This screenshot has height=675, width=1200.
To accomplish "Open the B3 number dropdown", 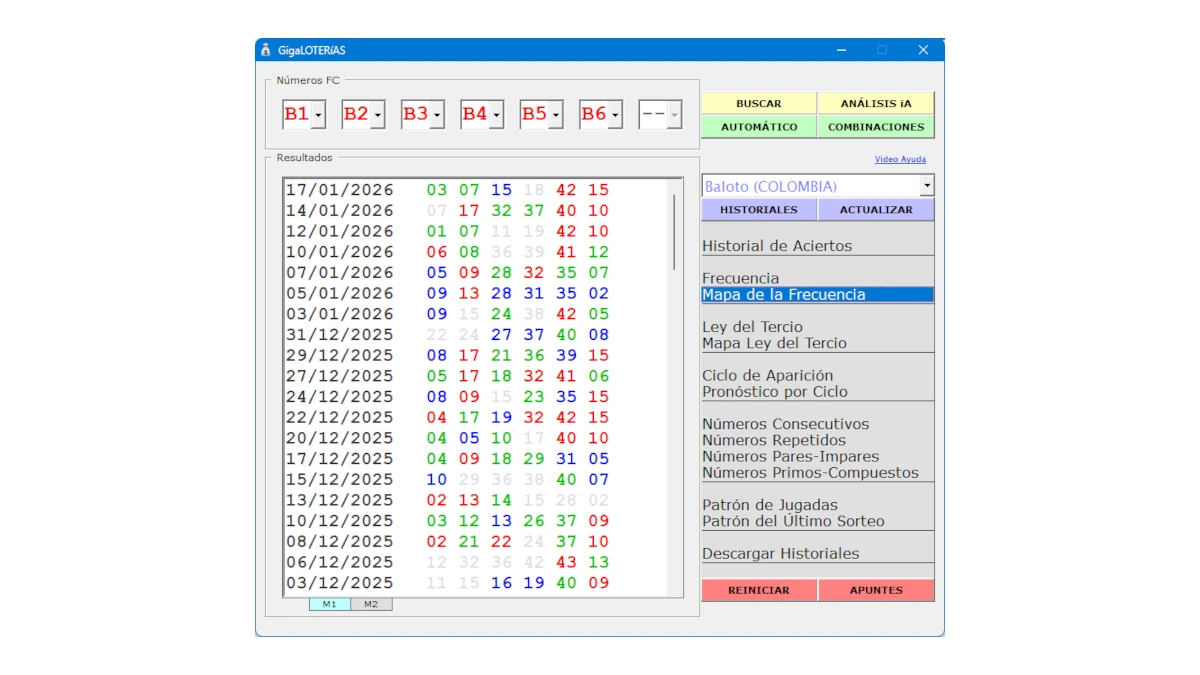I will point(437,114).
